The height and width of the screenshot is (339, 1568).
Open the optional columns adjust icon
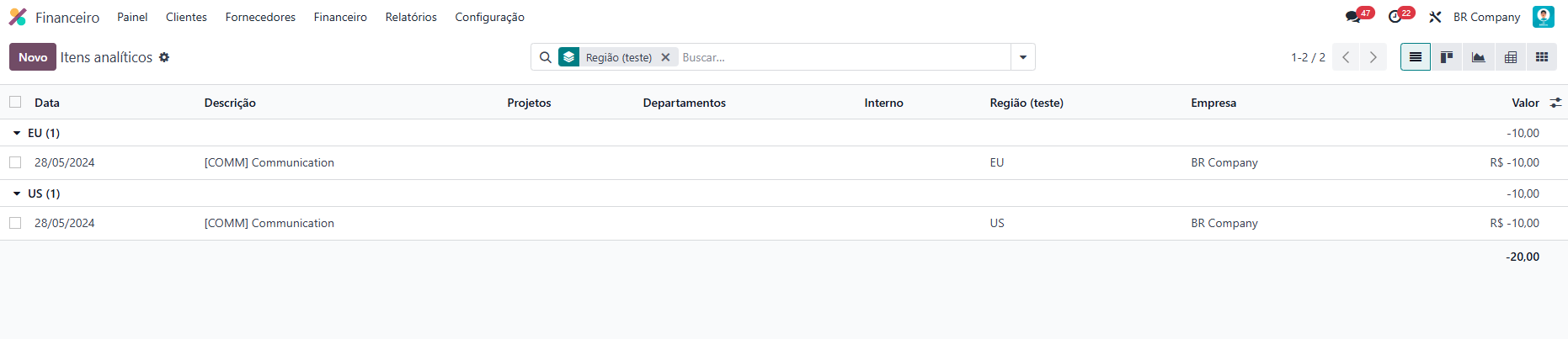[1555, 103]
